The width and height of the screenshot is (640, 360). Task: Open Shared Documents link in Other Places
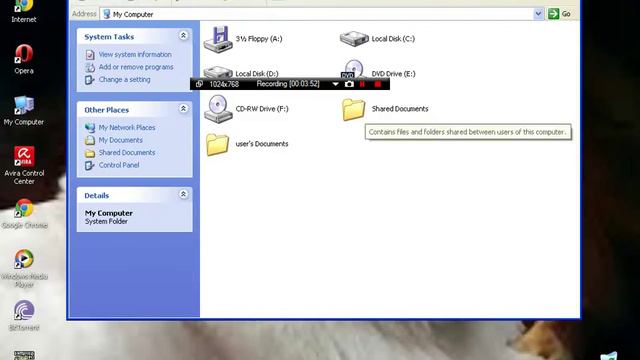tap(127, 153)
